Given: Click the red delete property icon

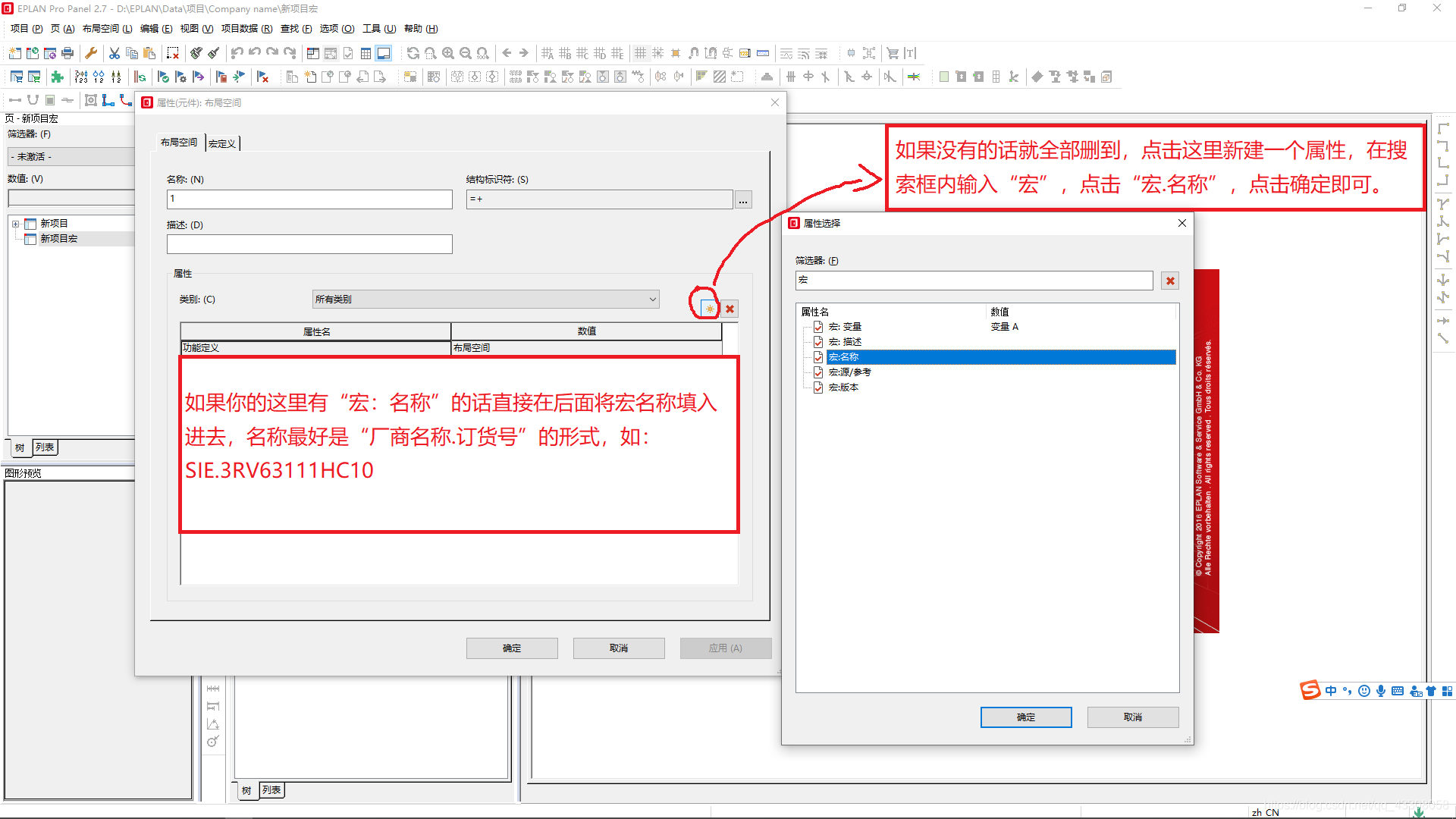Looking at the screenshot, I should click(730, 309).
